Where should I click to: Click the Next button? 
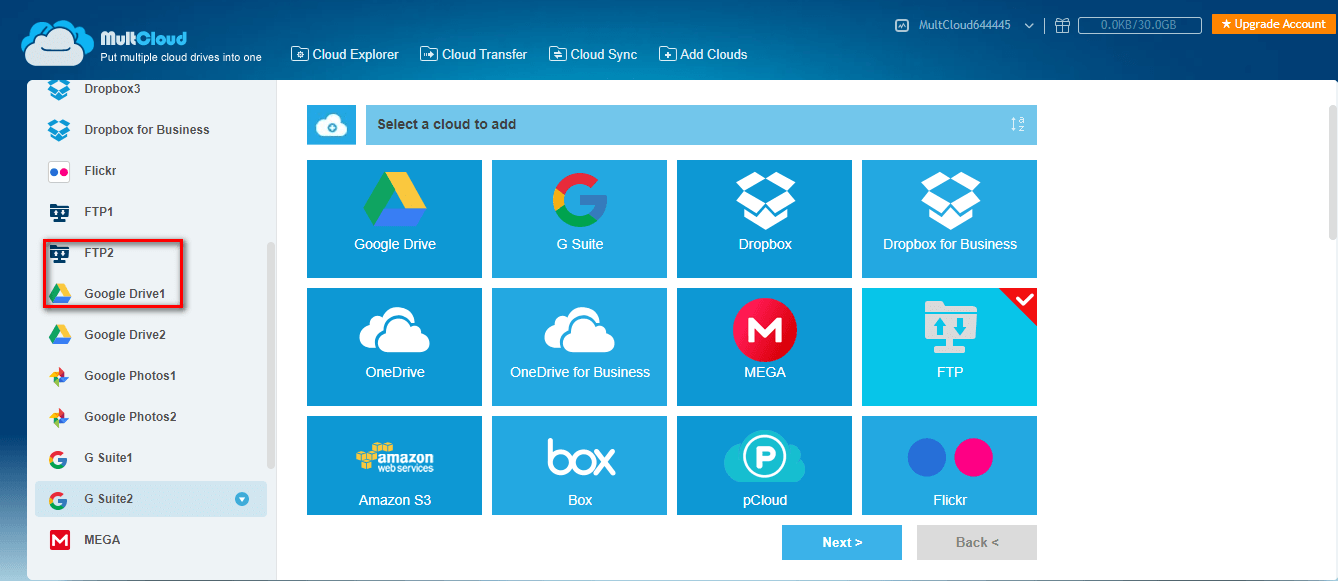842,542
